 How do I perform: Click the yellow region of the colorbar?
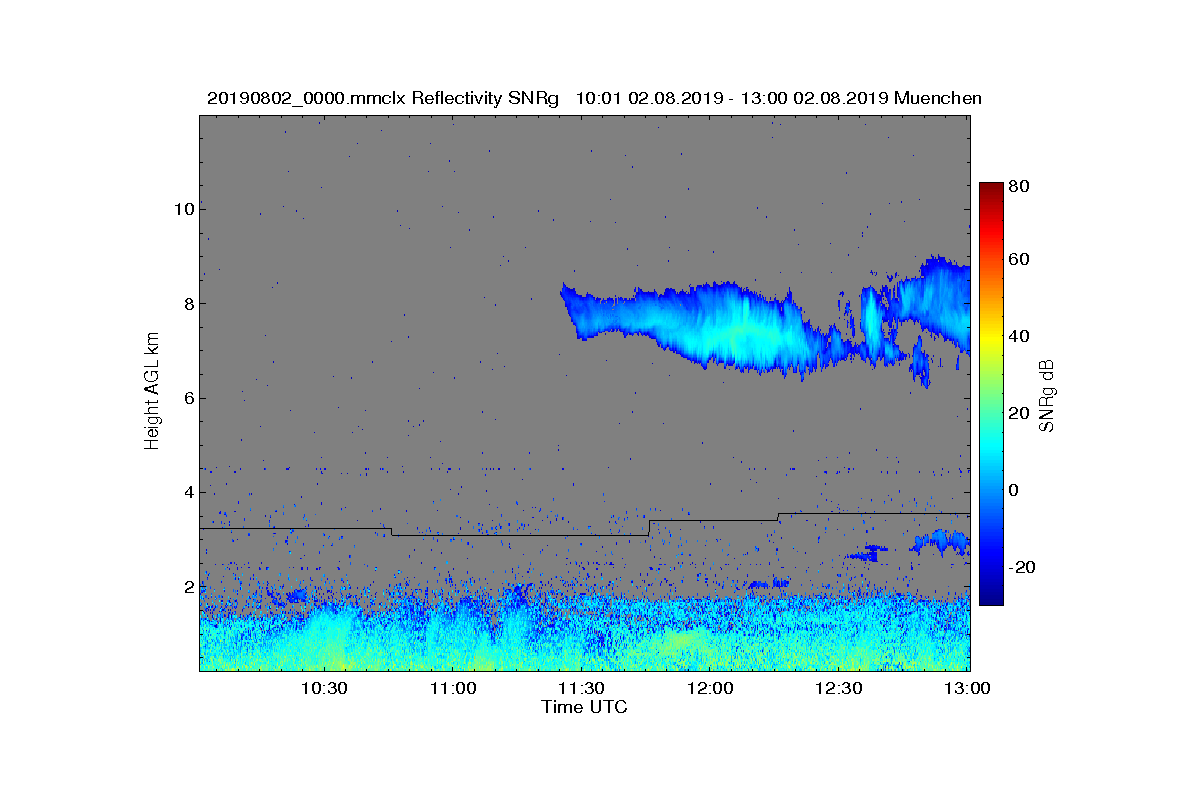pyautogui.click(x=991, y=340)
